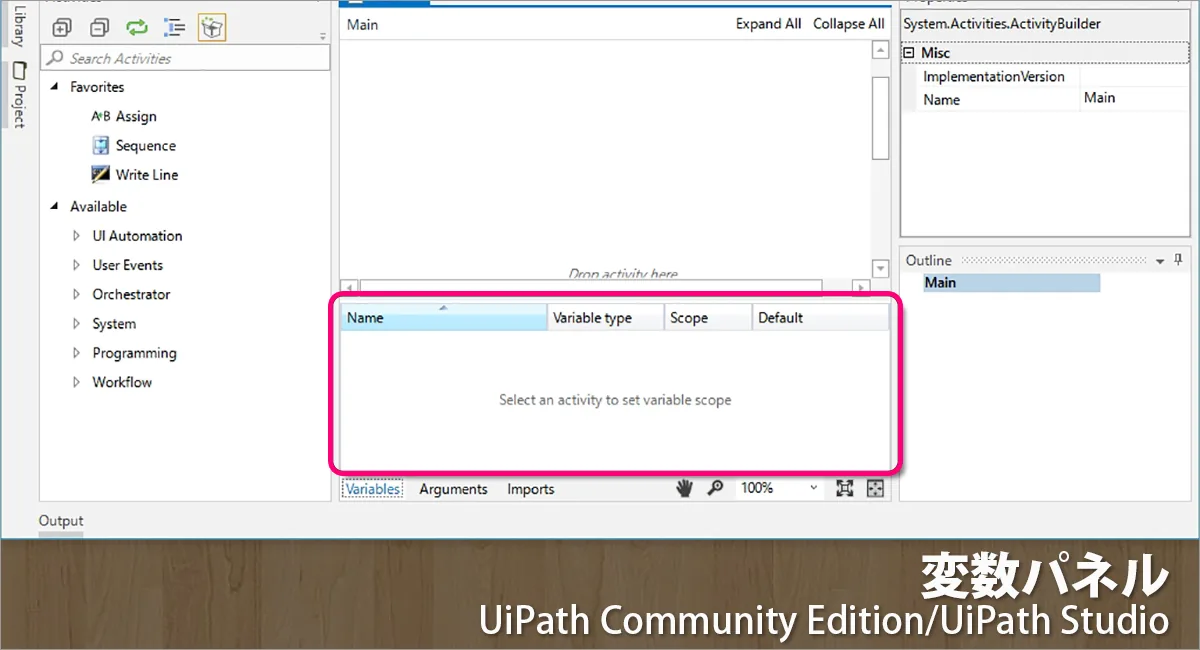Switch to the Variables tab

(373, 489)
